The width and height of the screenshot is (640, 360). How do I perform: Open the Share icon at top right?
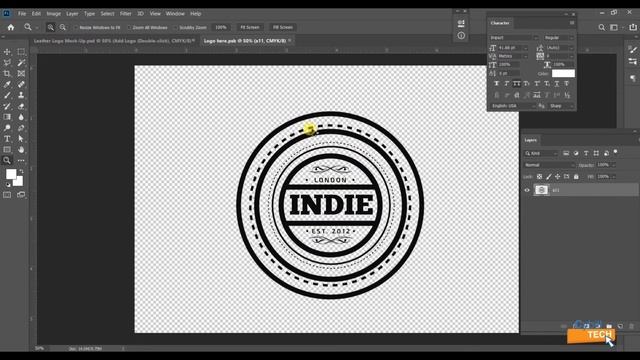coord(633,27)
